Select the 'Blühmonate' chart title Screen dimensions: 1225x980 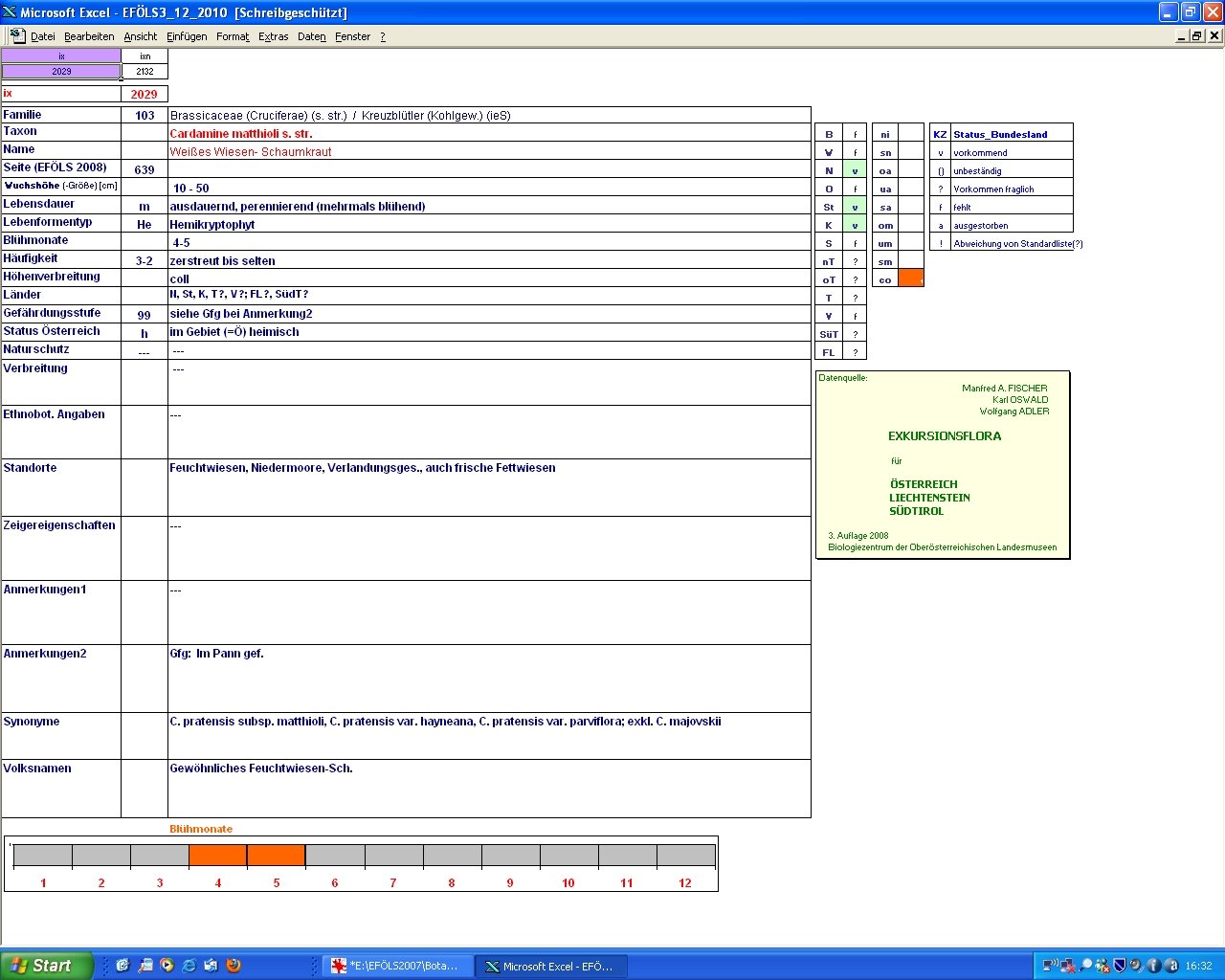coord(201,829)
